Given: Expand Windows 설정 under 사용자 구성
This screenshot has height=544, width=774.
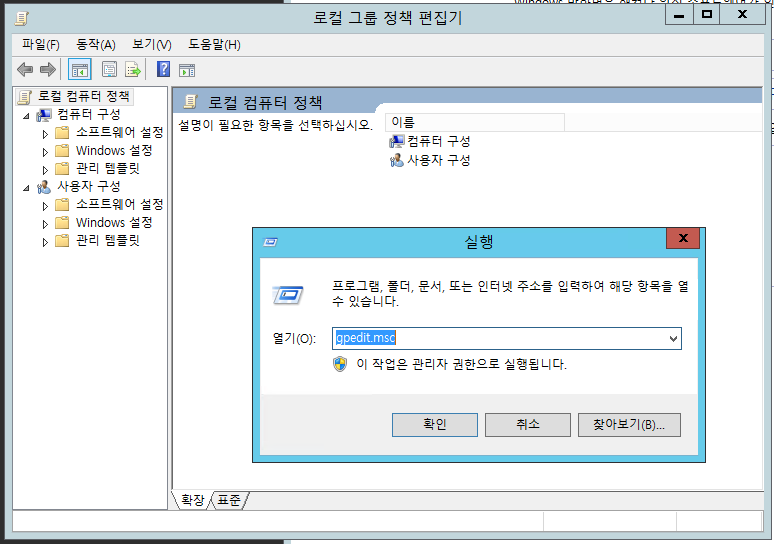Looking at the screenshot, I should coord(45,224).
